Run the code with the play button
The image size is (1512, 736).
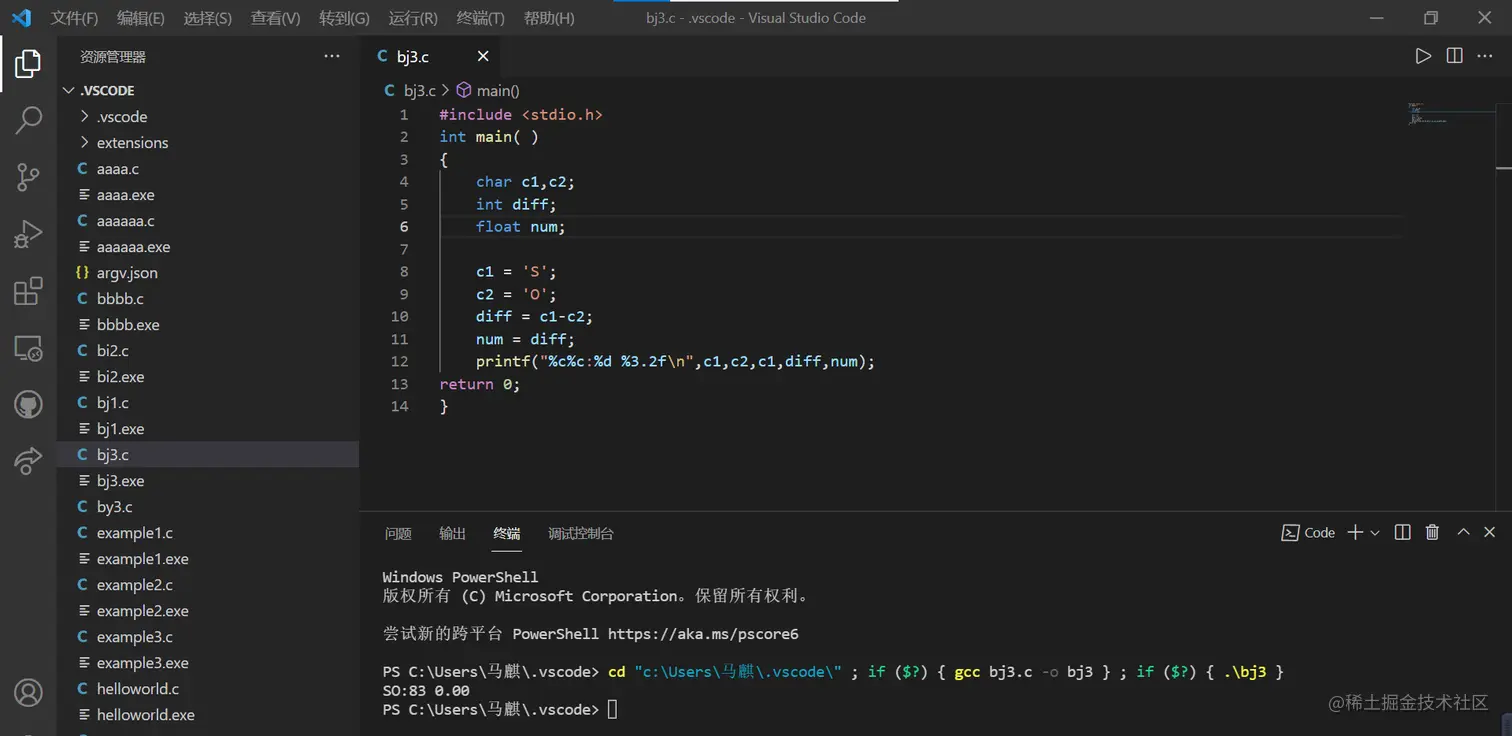tap(1423, 56)
